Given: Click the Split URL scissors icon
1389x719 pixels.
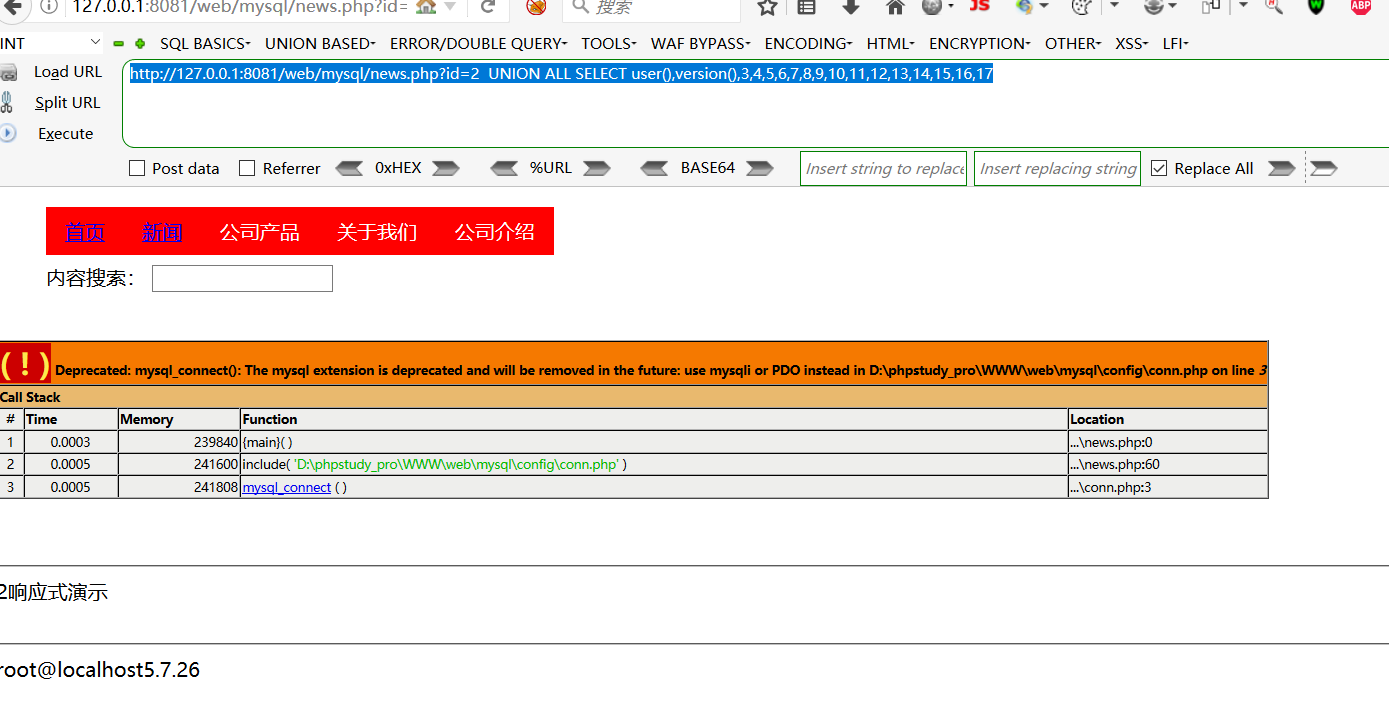Looking at the screenshot, I should [x=6, y=102].
